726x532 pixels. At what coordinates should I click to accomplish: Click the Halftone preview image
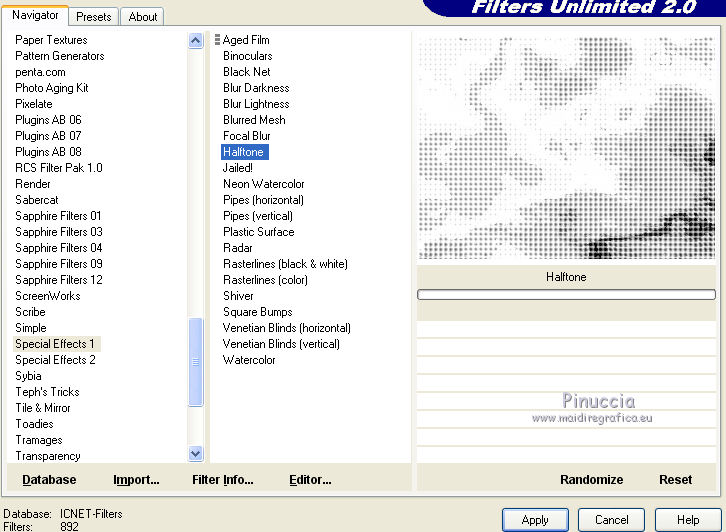click(566, 147)
